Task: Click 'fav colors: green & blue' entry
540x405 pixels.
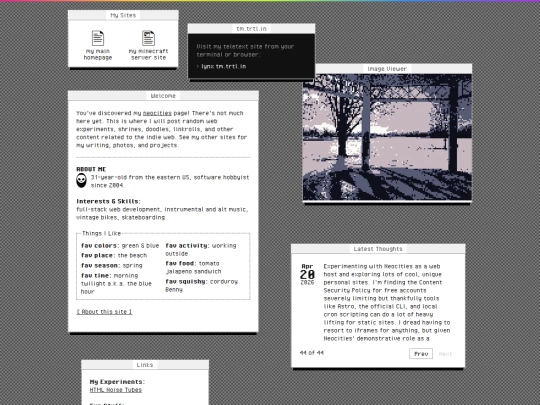Action: point(120,246)
